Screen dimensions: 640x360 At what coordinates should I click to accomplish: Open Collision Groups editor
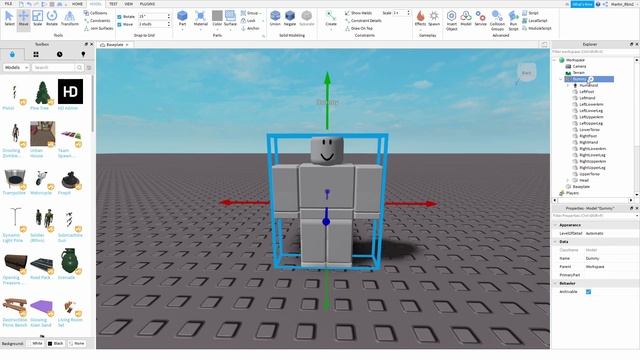tap(497, 20)
